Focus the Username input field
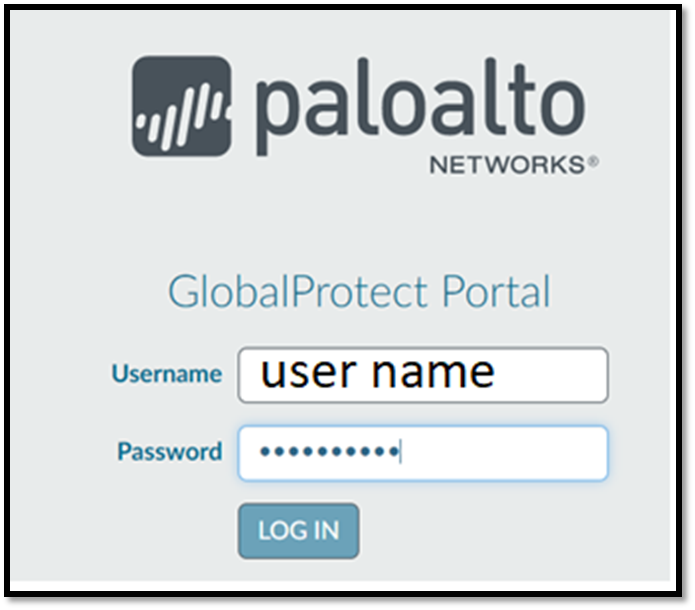Screen dimensions: 695x610 [423, 375]
